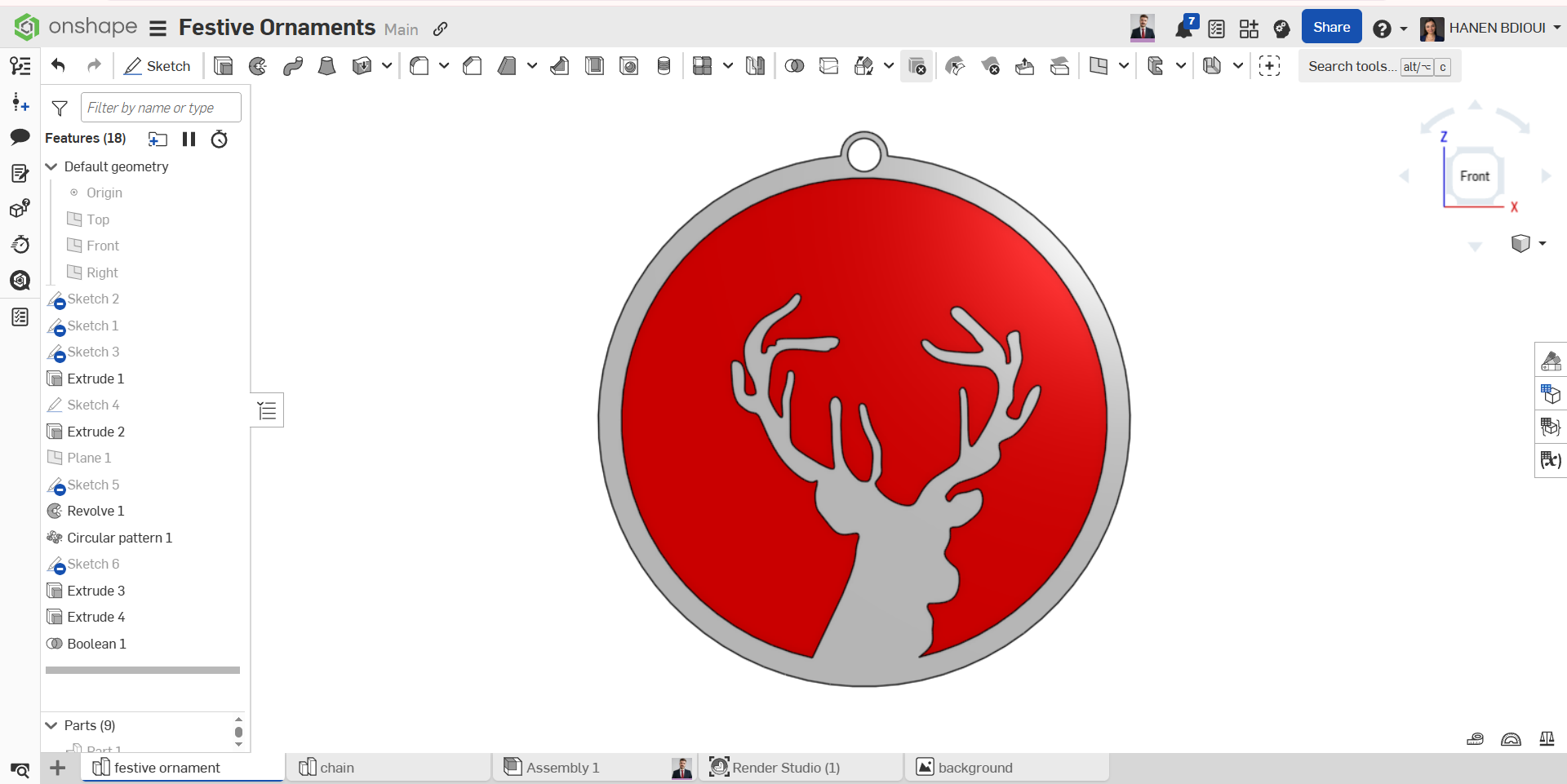The image size is (1567, 784).
Task: Click the Boolean tool icon
Action: click(x=794, y=66)
